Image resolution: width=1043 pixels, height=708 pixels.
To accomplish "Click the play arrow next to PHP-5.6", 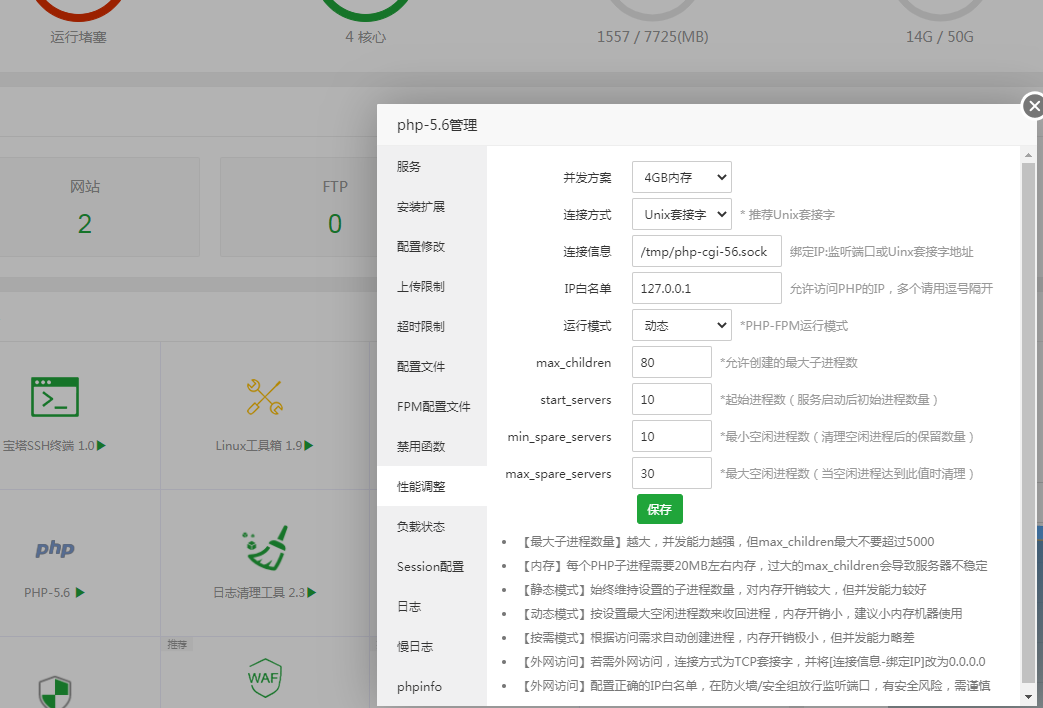I will pyautogui.click(x=80, y=592).
